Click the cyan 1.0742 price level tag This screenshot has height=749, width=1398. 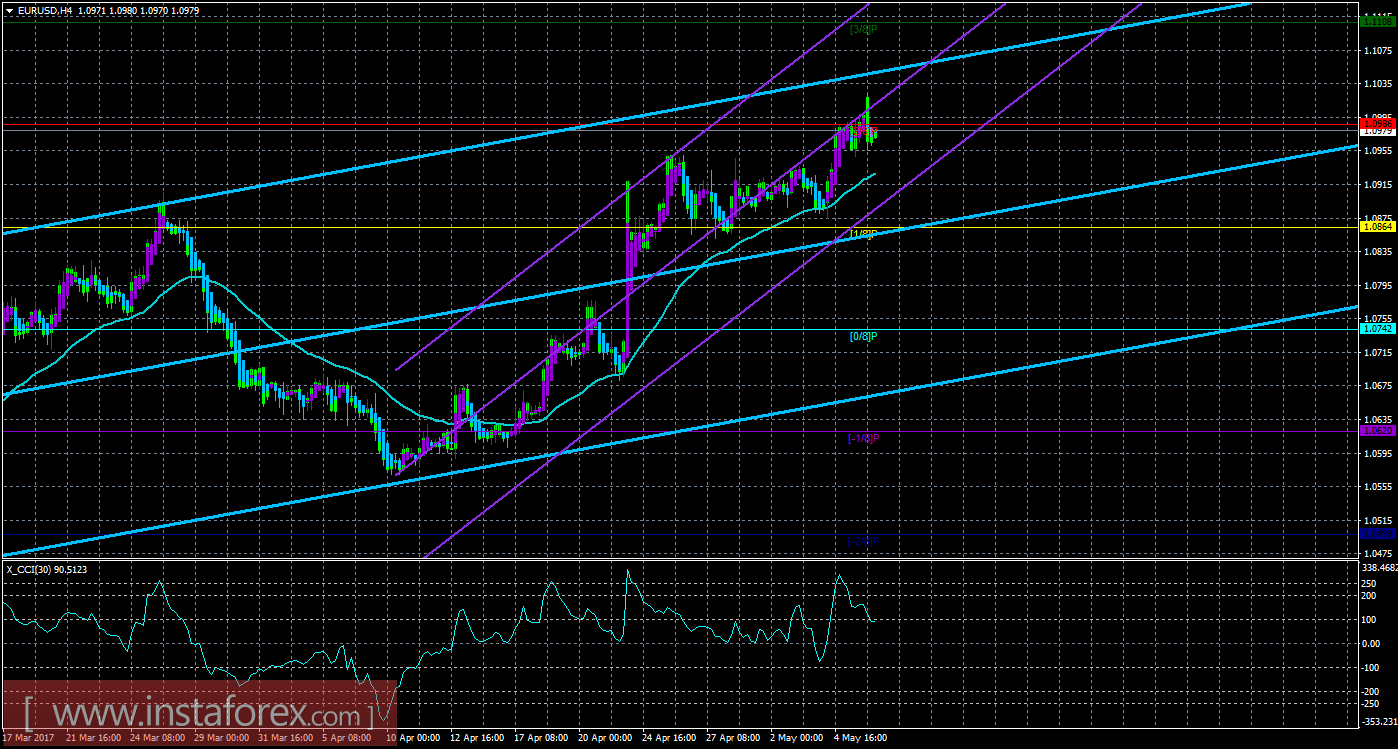(1377, 328)
